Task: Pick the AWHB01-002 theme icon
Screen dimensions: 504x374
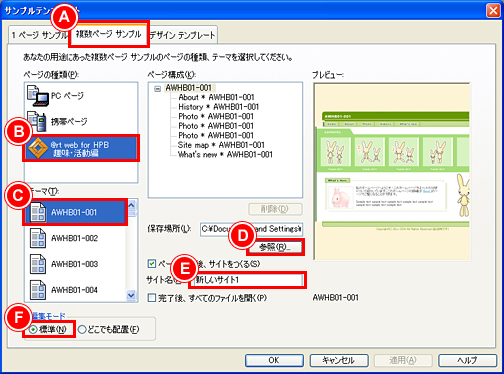Action: coord(38,238)
